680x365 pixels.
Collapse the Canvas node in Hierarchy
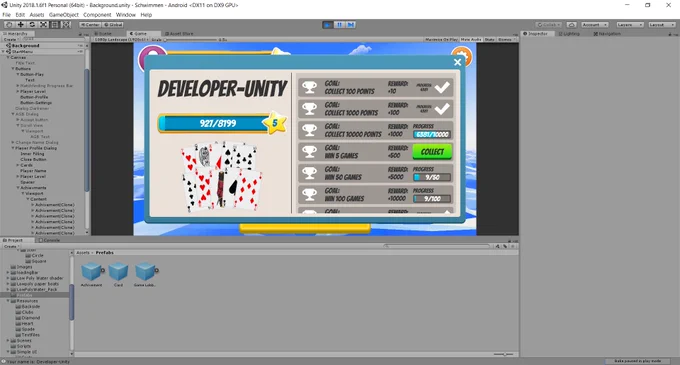(x=8, y=57)
